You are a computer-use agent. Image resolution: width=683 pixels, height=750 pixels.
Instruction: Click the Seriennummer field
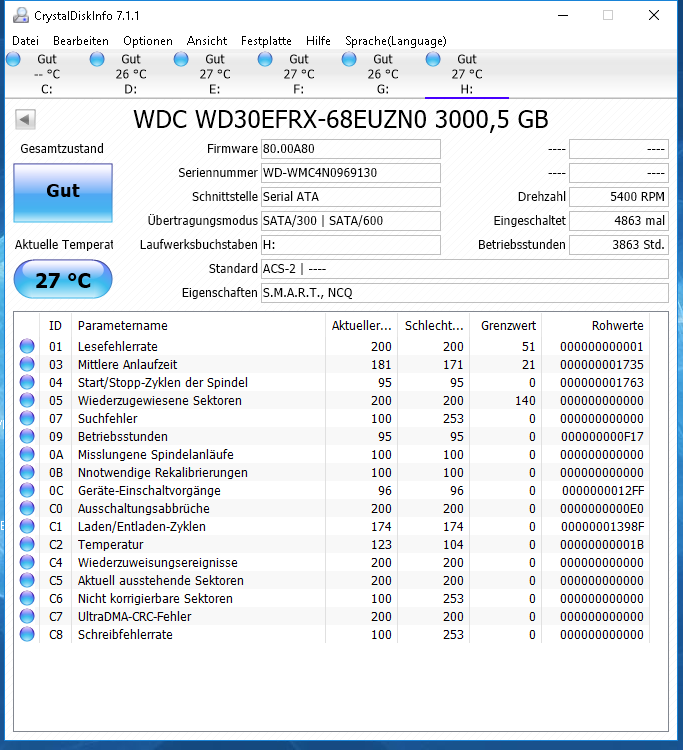coord(350,173)
